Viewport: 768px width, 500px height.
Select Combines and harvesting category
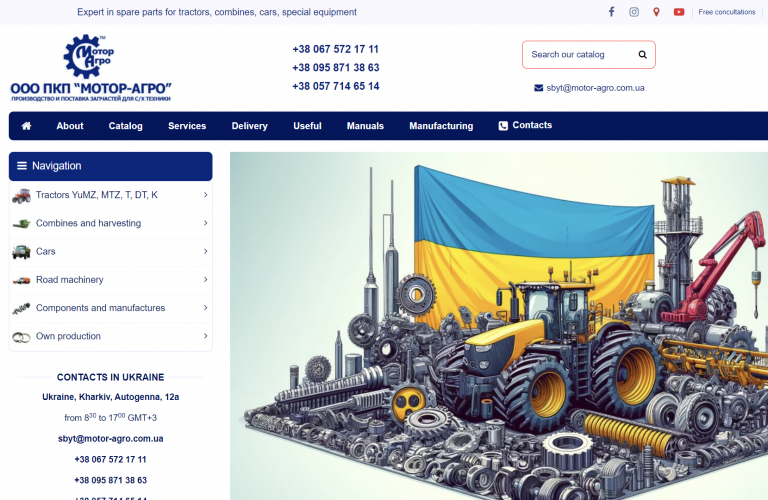click(x=88, y=223)
